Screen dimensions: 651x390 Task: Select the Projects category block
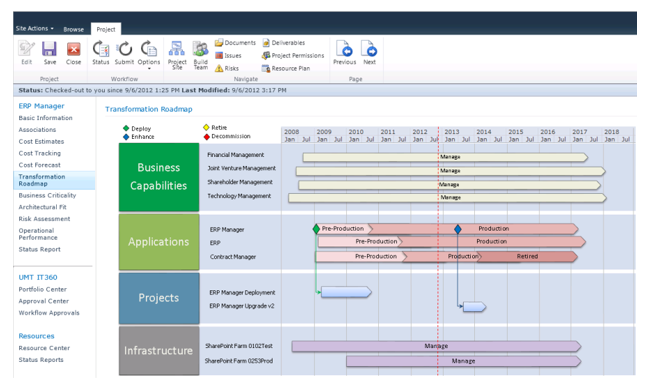159,298
